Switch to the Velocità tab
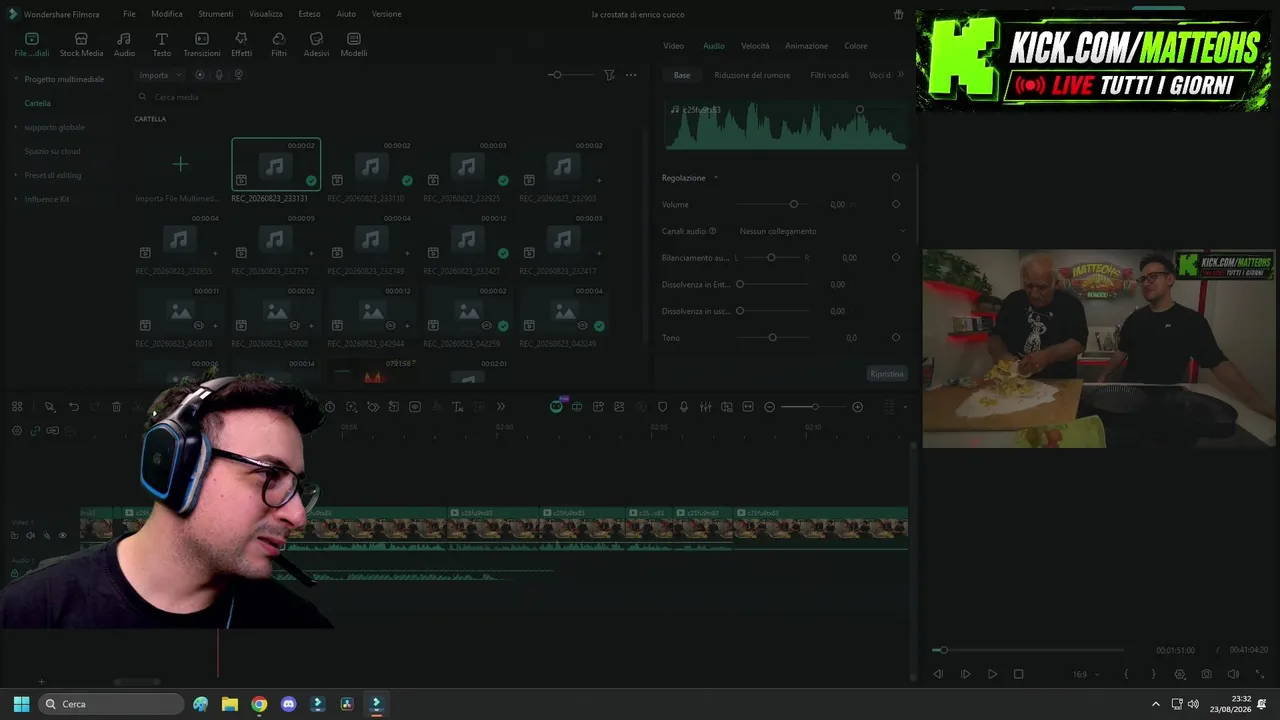Viewport: 1280px width, 720px height. click(x=755, y=46)
